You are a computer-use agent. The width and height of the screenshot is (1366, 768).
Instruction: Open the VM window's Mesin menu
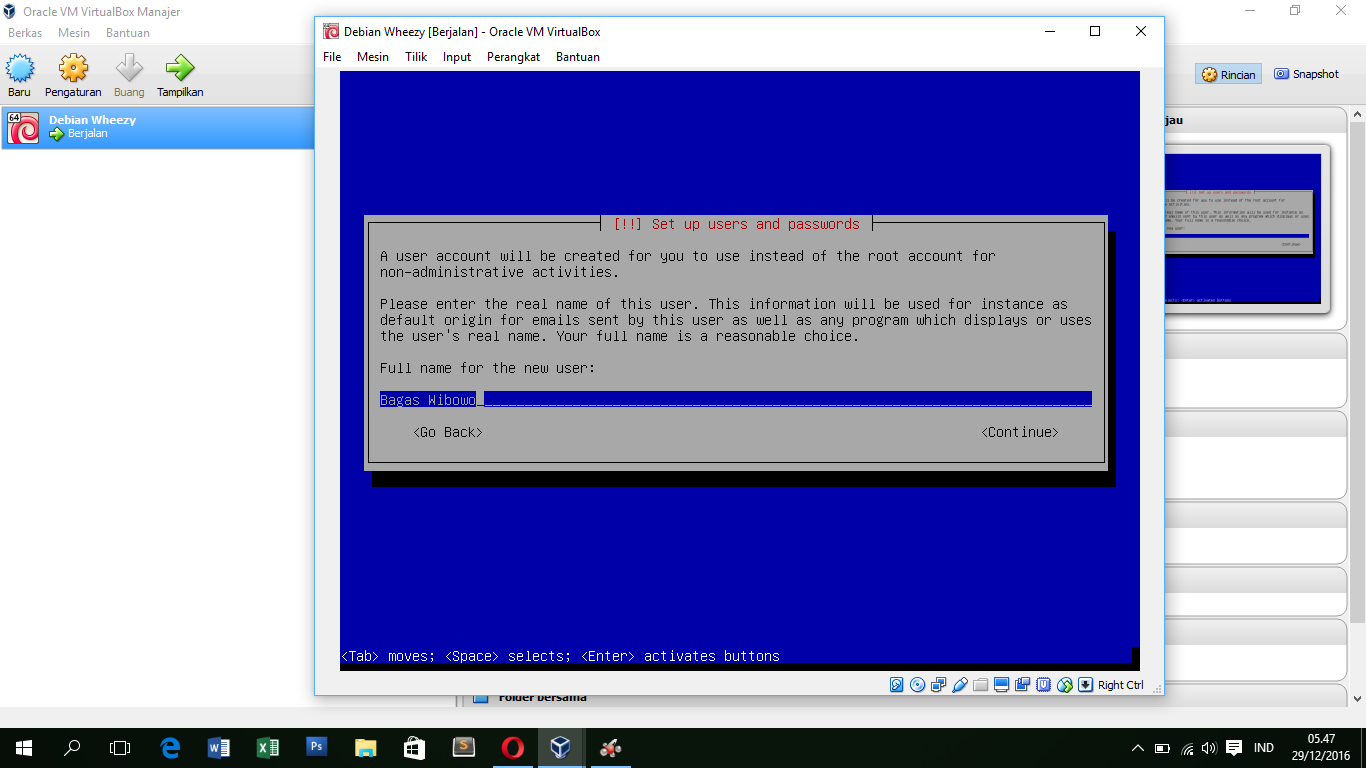pyautogui.click(x=373, y=57)
